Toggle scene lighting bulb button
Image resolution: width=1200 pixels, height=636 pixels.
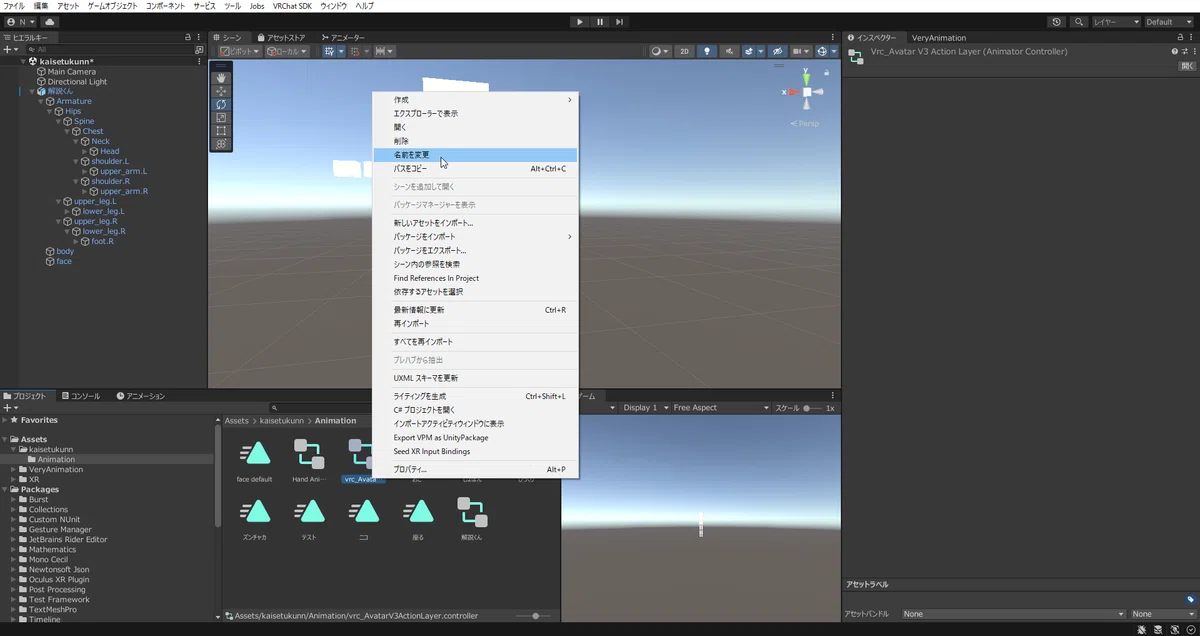click(708, 51)
